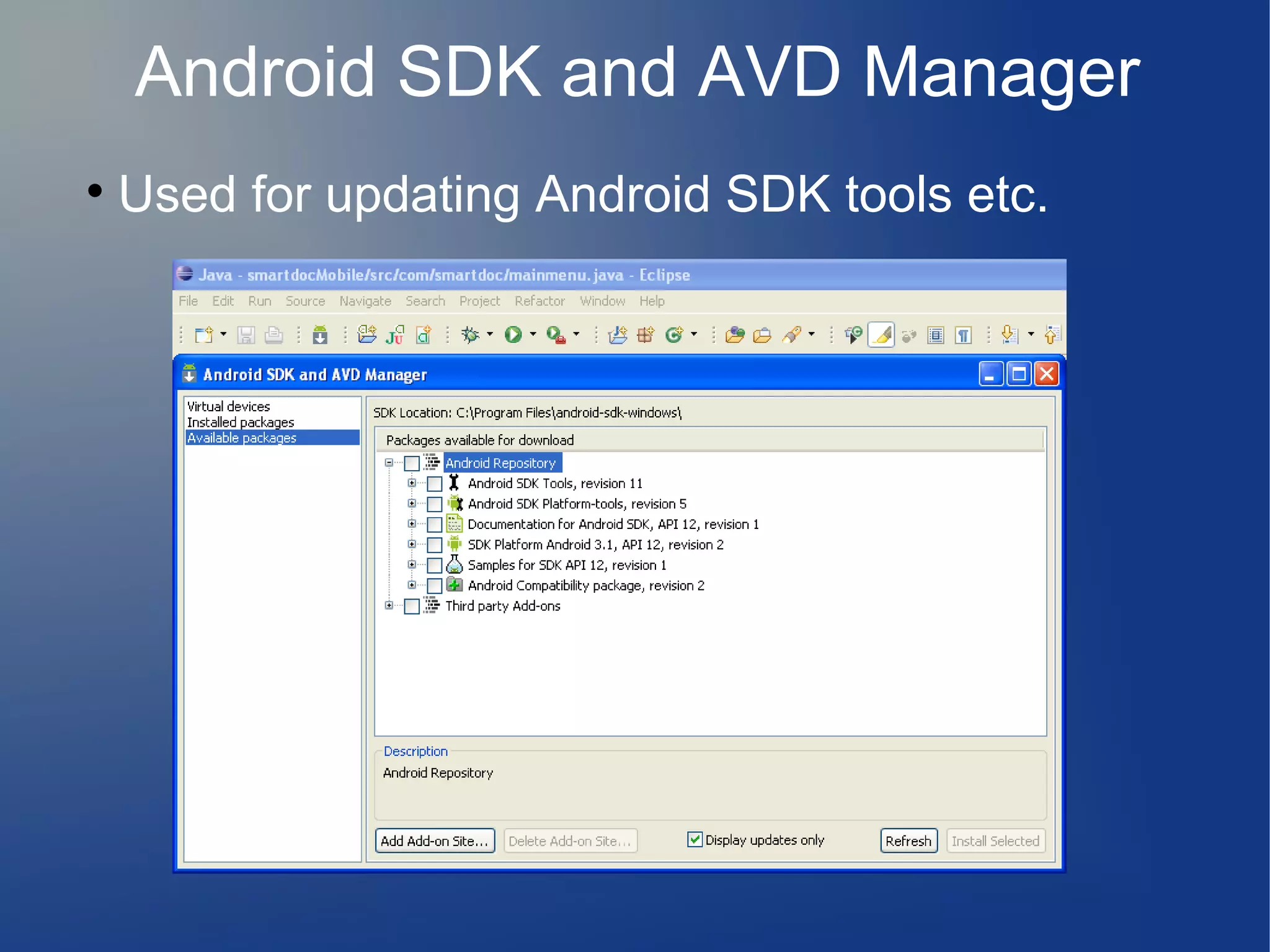Image resolution: width=1270 pixels, height=952 pixels.
Task: Uncheck Display updates only
Action: 695,840
